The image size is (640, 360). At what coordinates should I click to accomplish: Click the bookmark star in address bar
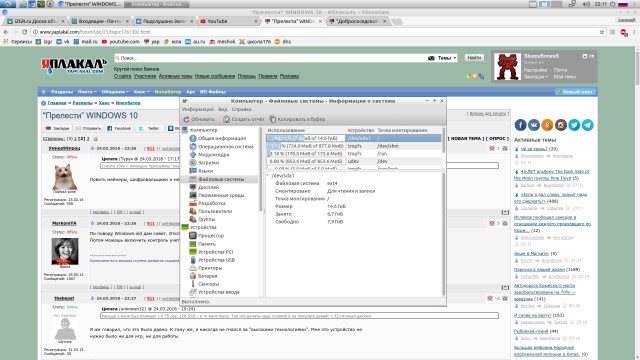click(x=602, y=32)
